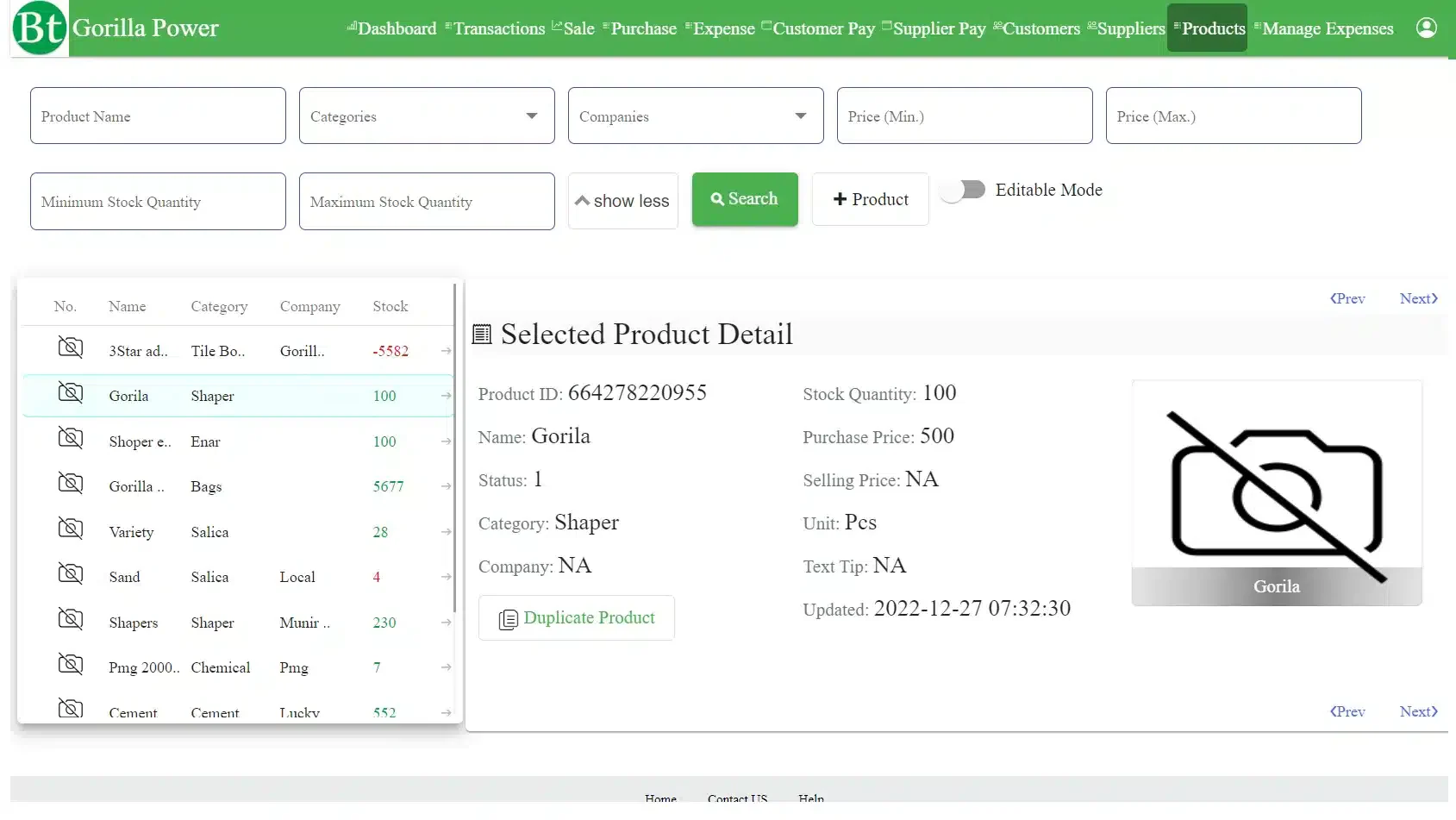This screenshot has width=1456, height=820.
Task: Open the Transactions menu item
Action: tap(495, 28)
